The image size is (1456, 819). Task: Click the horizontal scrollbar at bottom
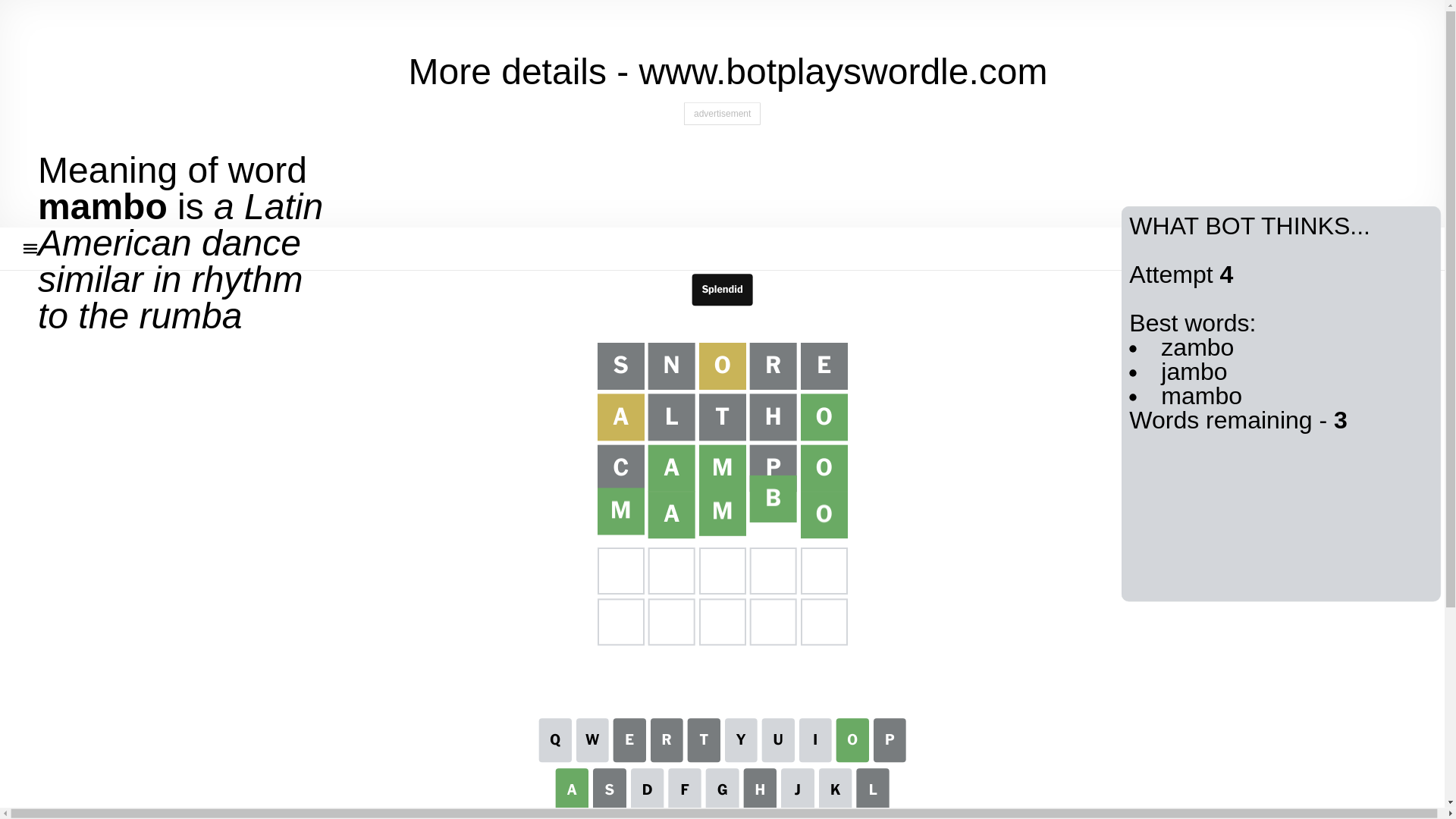point(720,814)
